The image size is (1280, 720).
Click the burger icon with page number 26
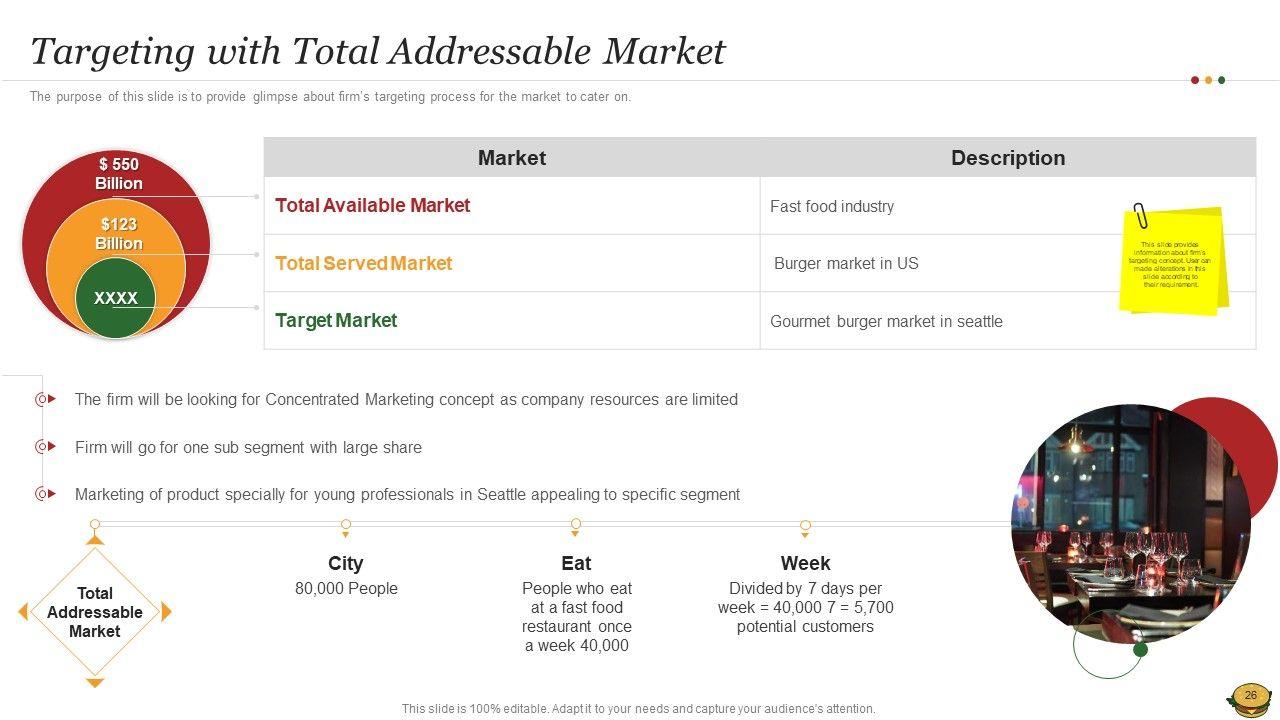[x=1250, y=698]
